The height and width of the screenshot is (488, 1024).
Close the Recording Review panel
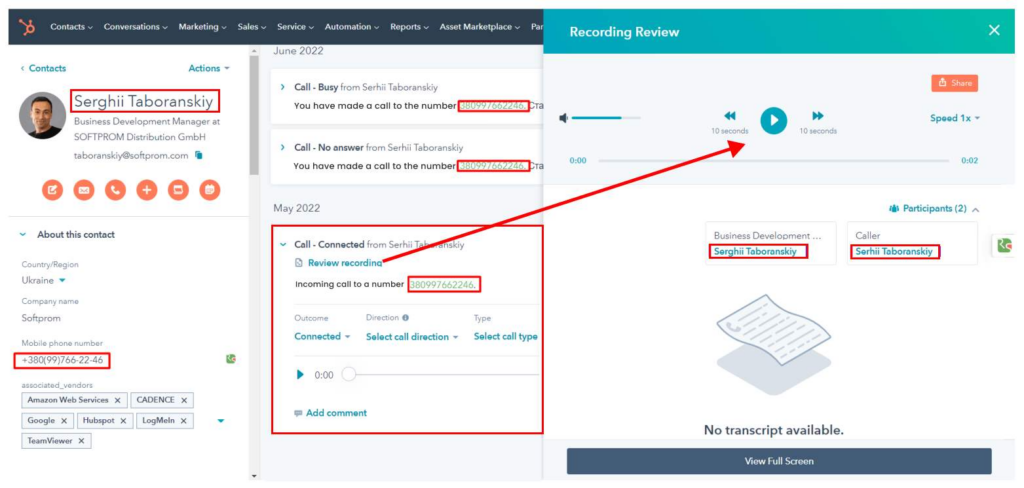point(994,30)
